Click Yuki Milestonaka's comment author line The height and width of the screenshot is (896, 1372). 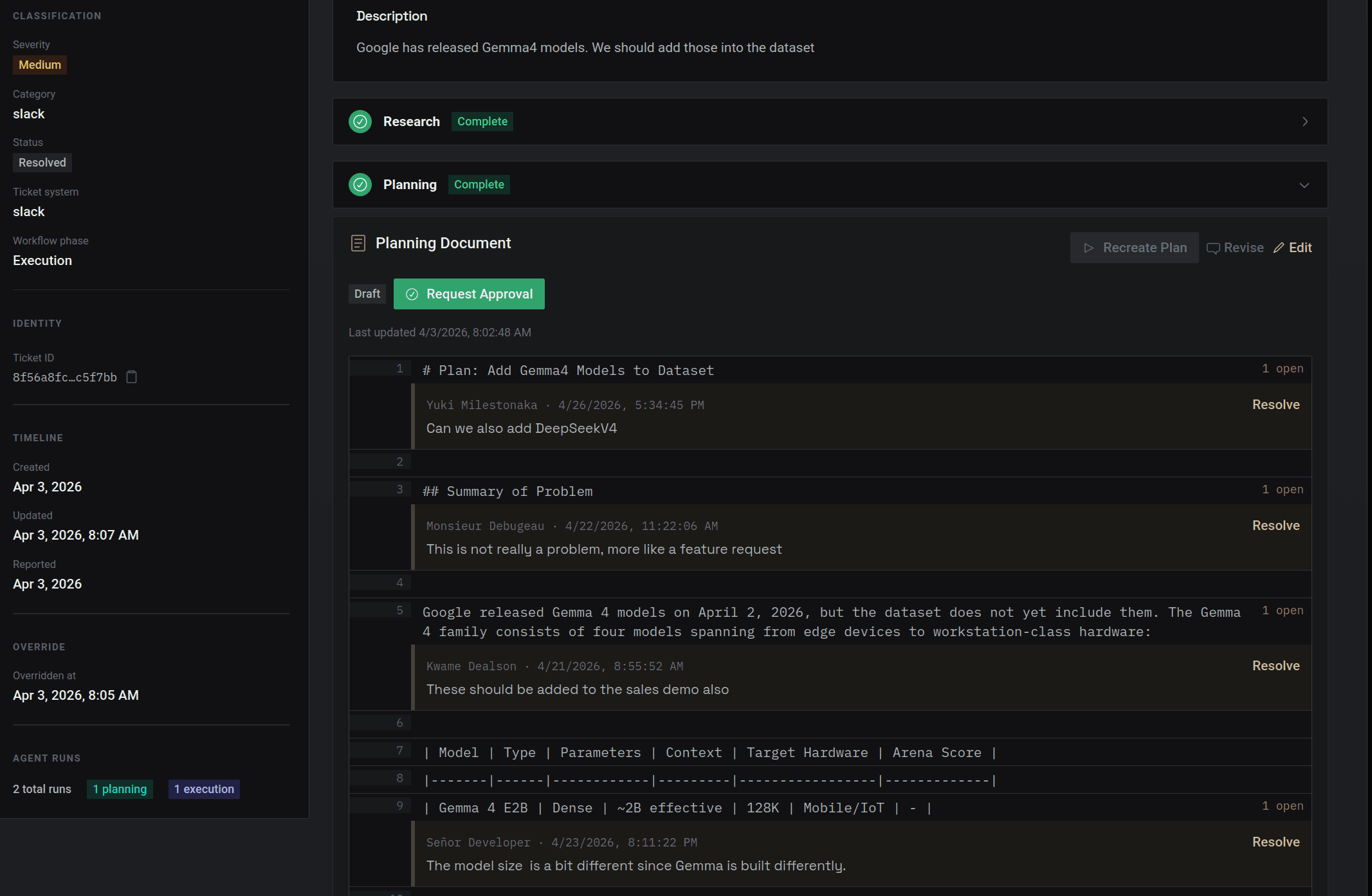click(565, 405)
